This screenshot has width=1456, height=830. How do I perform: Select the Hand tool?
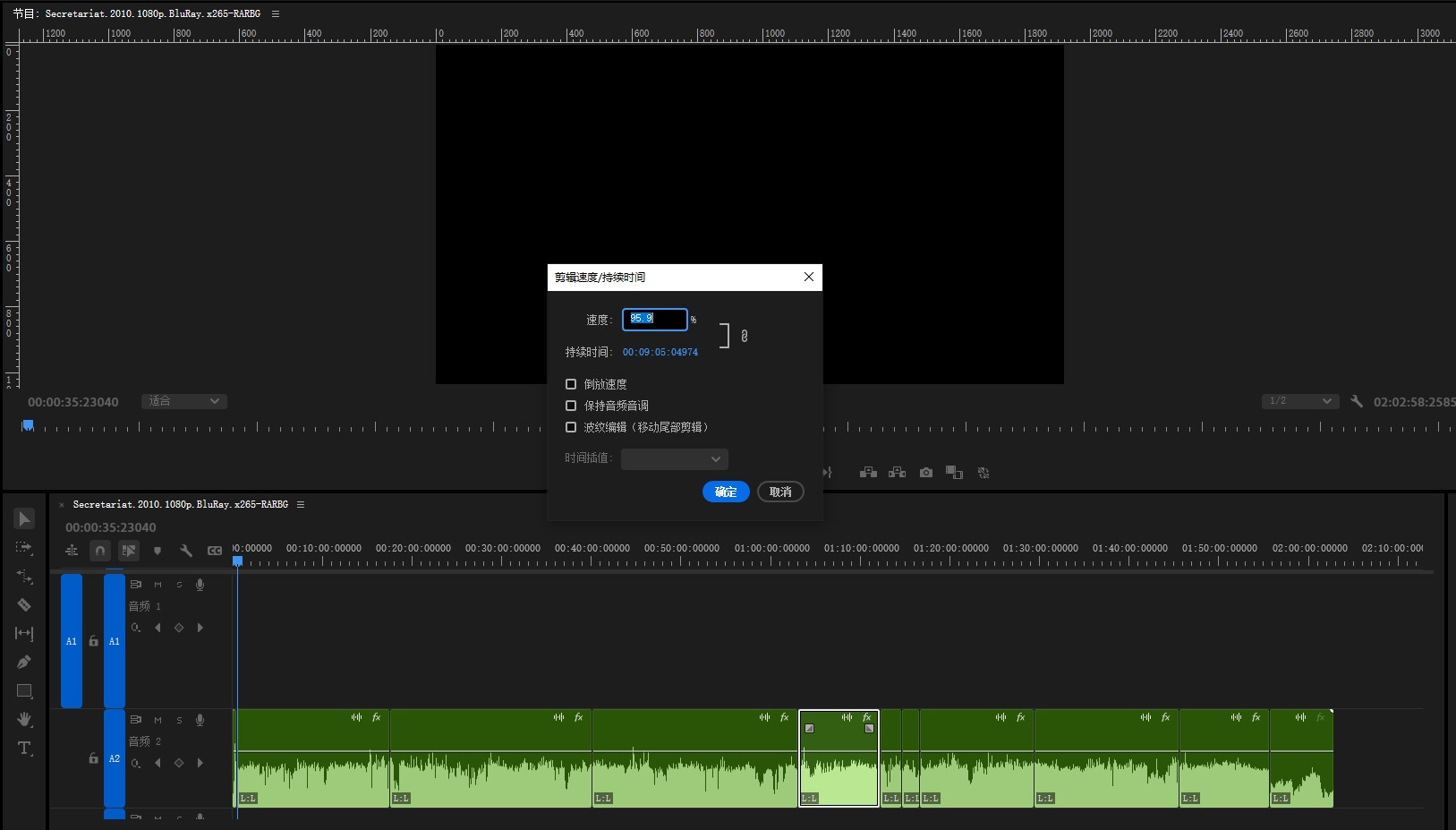(x=24, y=719)
